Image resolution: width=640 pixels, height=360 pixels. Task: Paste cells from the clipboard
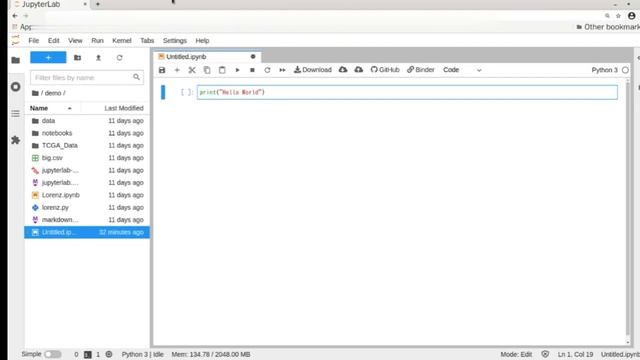click(x=222, y=70)
